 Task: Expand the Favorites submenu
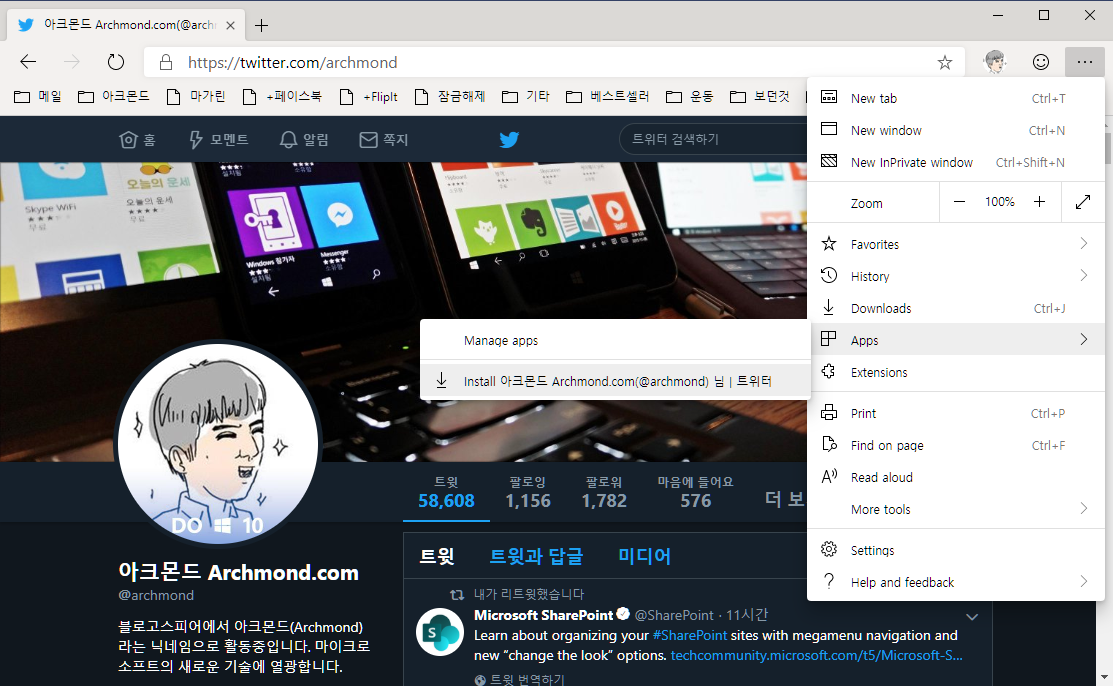coord(955,244)
